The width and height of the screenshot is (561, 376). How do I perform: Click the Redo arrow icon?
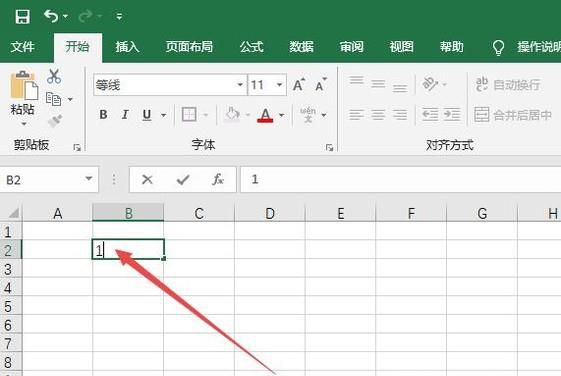tap(86, 16)
